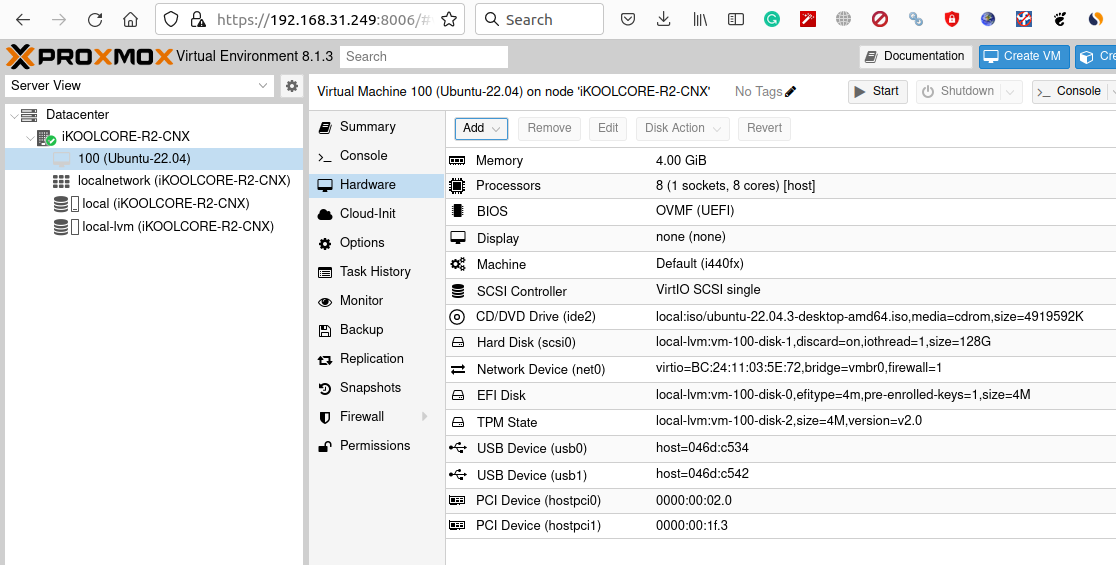The height and width of the screenshot is (565, 1116).
Task: Focus the Proxmox Search field
Action: pyautogui.click(x=424, y=57)
